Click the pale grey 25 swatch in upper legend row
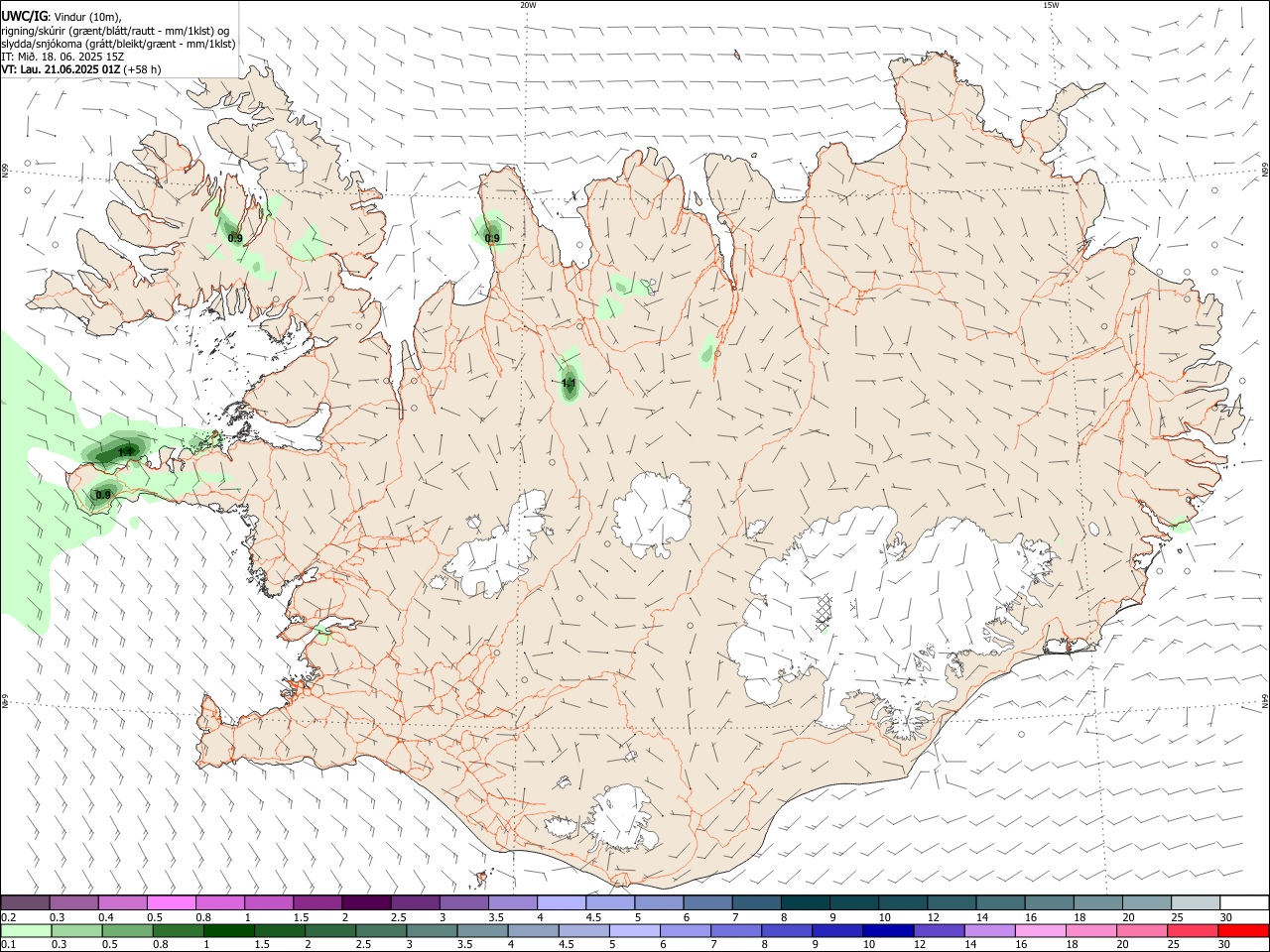Image resolution: width=1270 pixels, height=952 pixels. point(1195,903)
